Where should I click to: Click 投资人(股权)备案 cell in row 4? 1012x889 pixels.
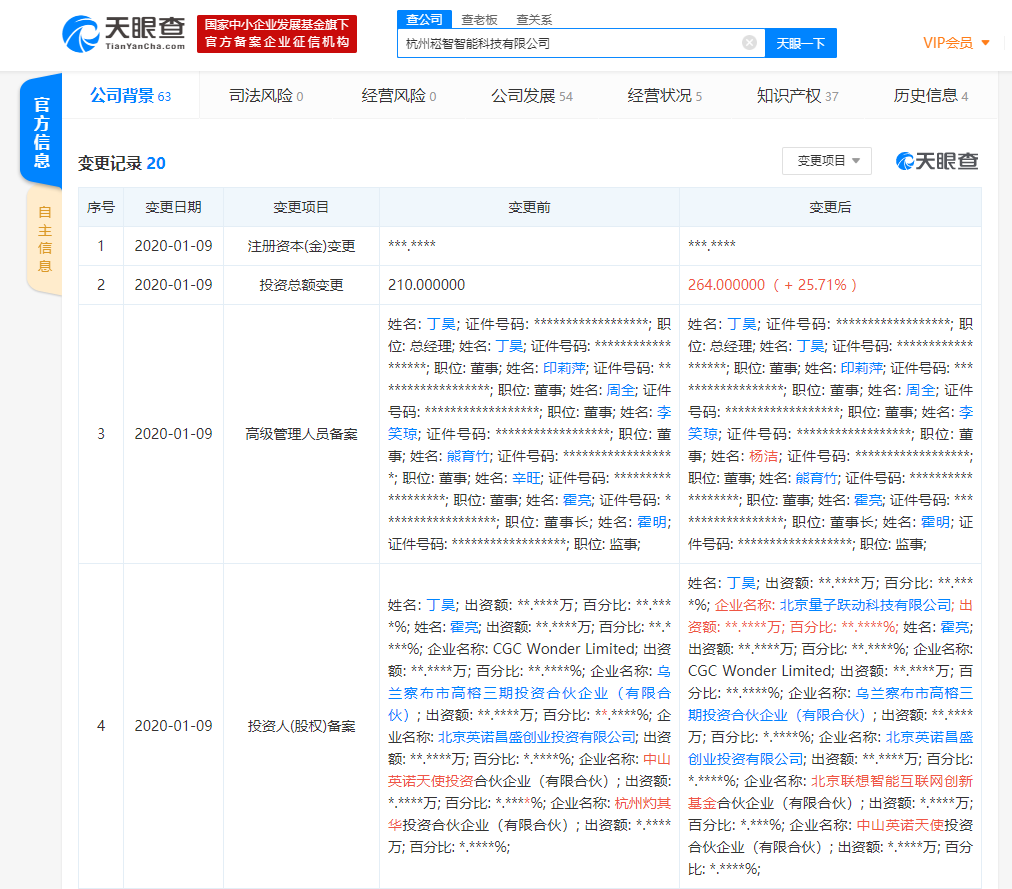point(301,726)
